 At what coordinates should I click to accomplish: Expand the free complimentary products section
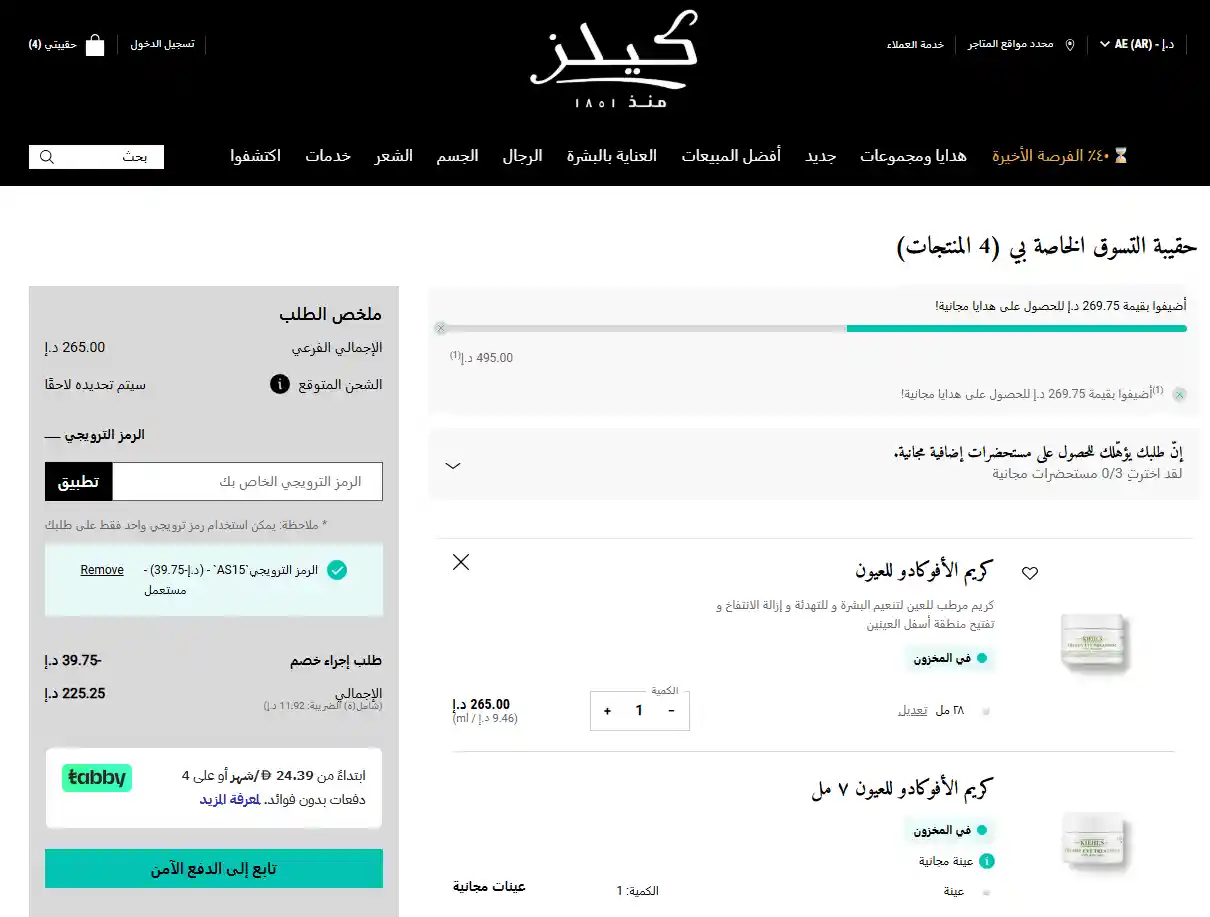[x=453, y=465]
